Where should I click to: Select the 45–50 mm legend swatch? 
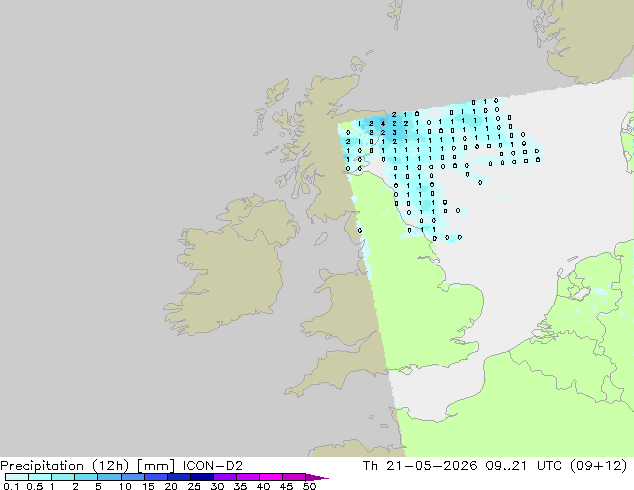click(x=294, y=477)
